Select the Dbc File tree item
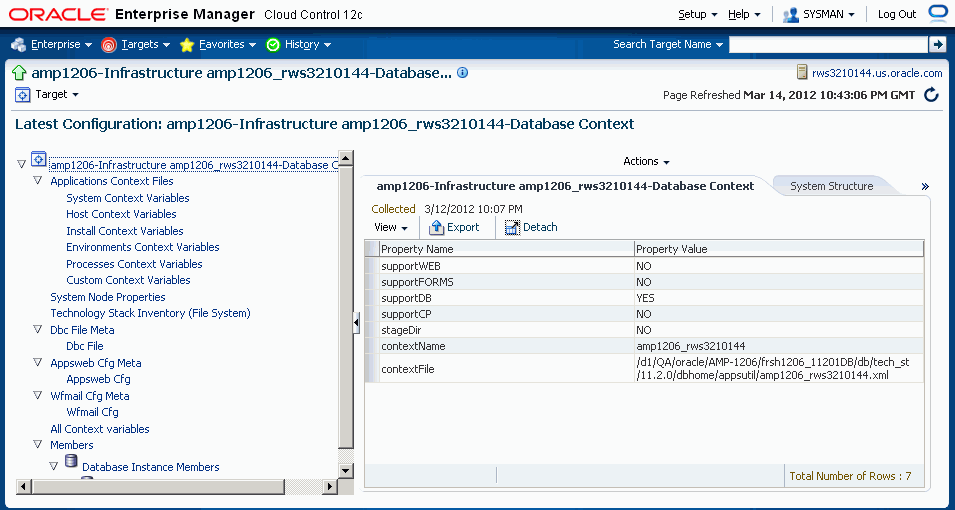The image size is (955, 510). pos(85,346)
